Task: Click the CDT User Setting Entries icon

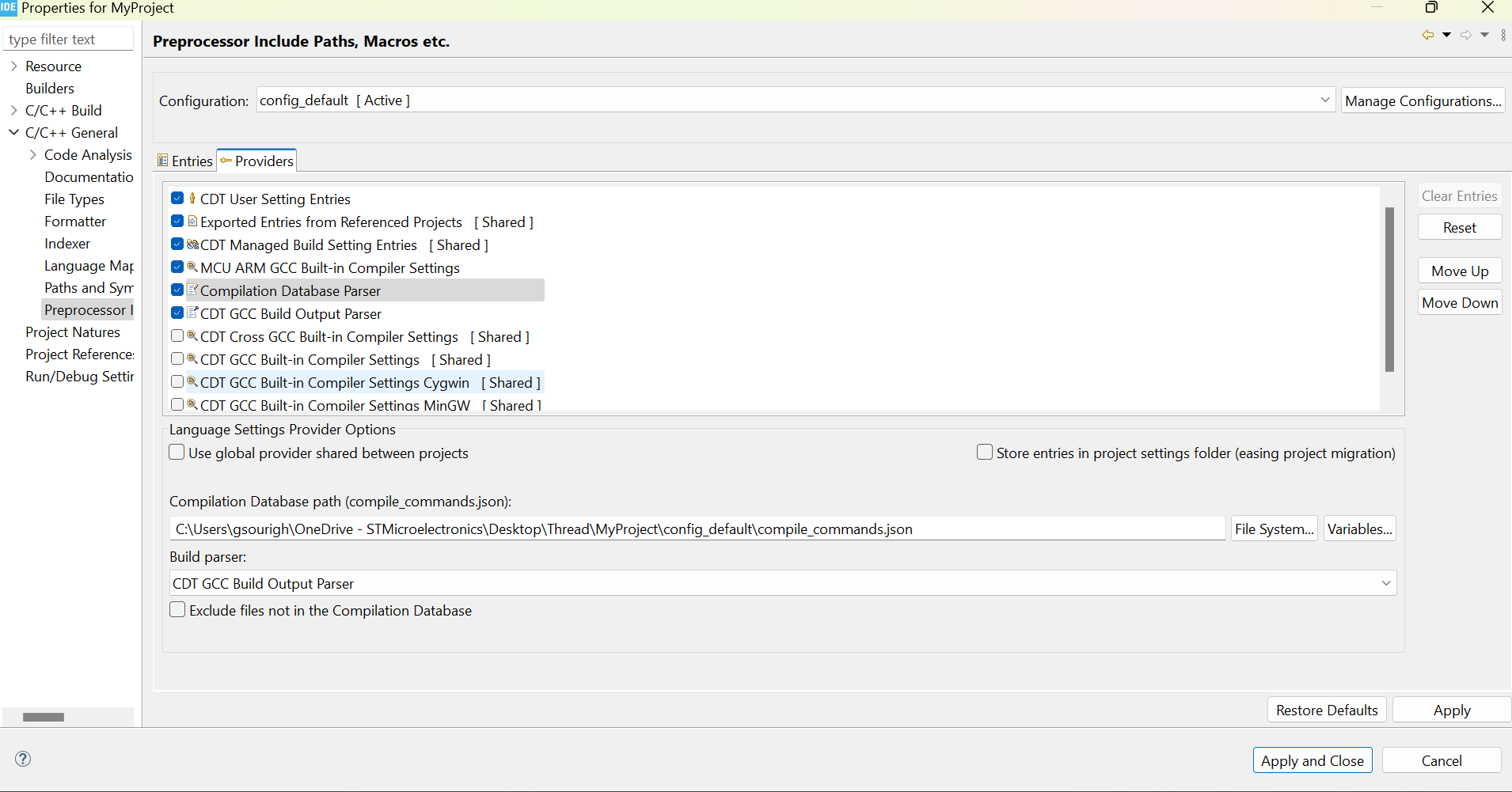Action: click(192, 199)
